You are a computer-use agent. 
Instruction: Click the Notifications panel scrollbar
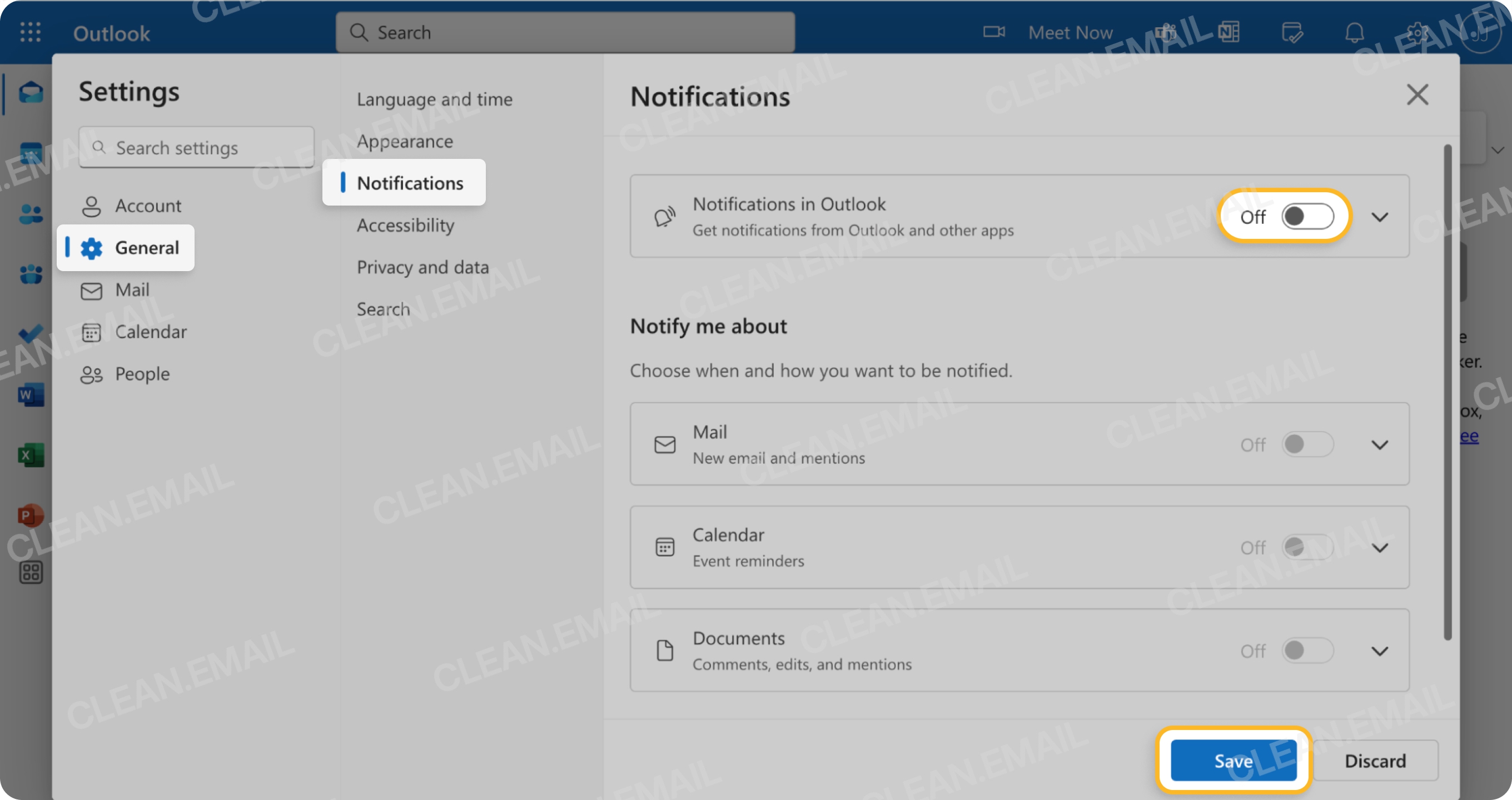1448,392
